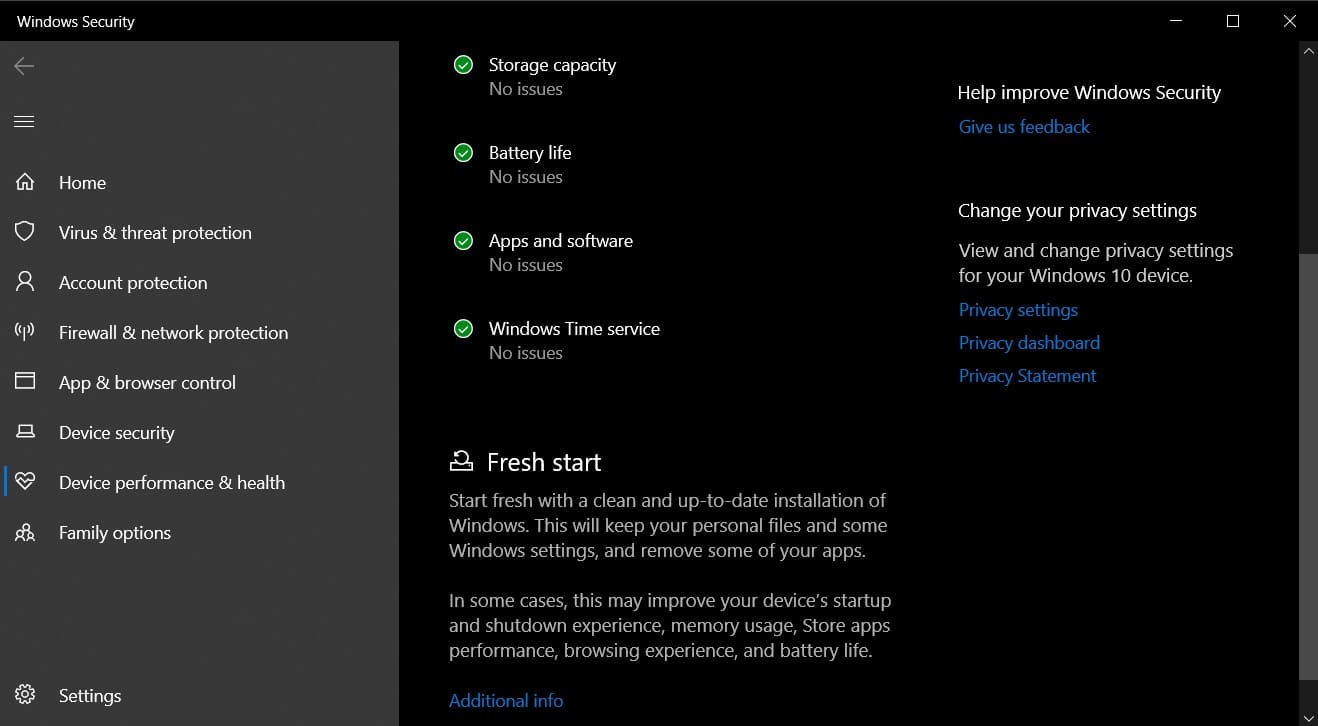The height and width of the screenshot is (726, 1318).
Task: Close the Windows Security window
Action: (x=1290, y=21)
